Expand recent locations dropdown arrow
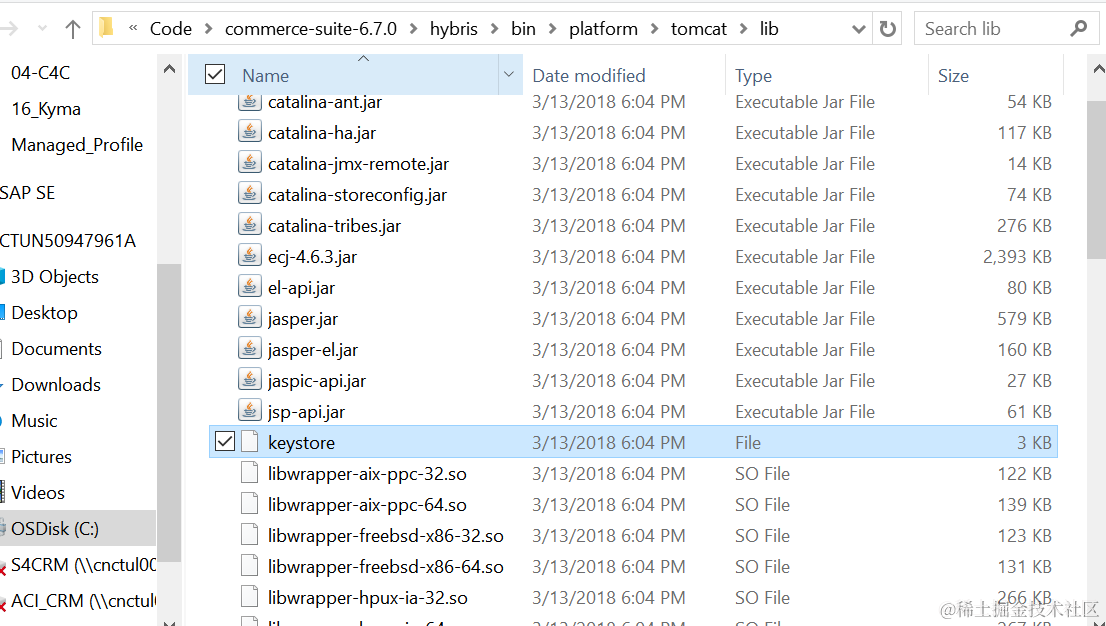Viewport: 1106px width, 626px height. point(42,29)
